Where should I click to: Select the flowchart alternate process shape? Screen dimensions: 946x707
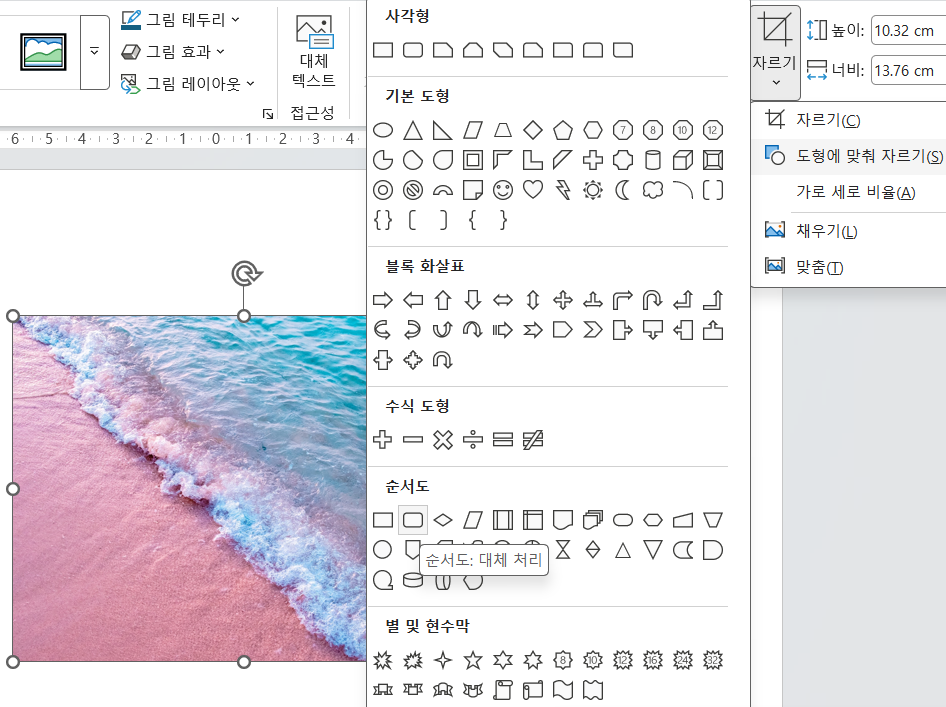click(x=413, y=520)
